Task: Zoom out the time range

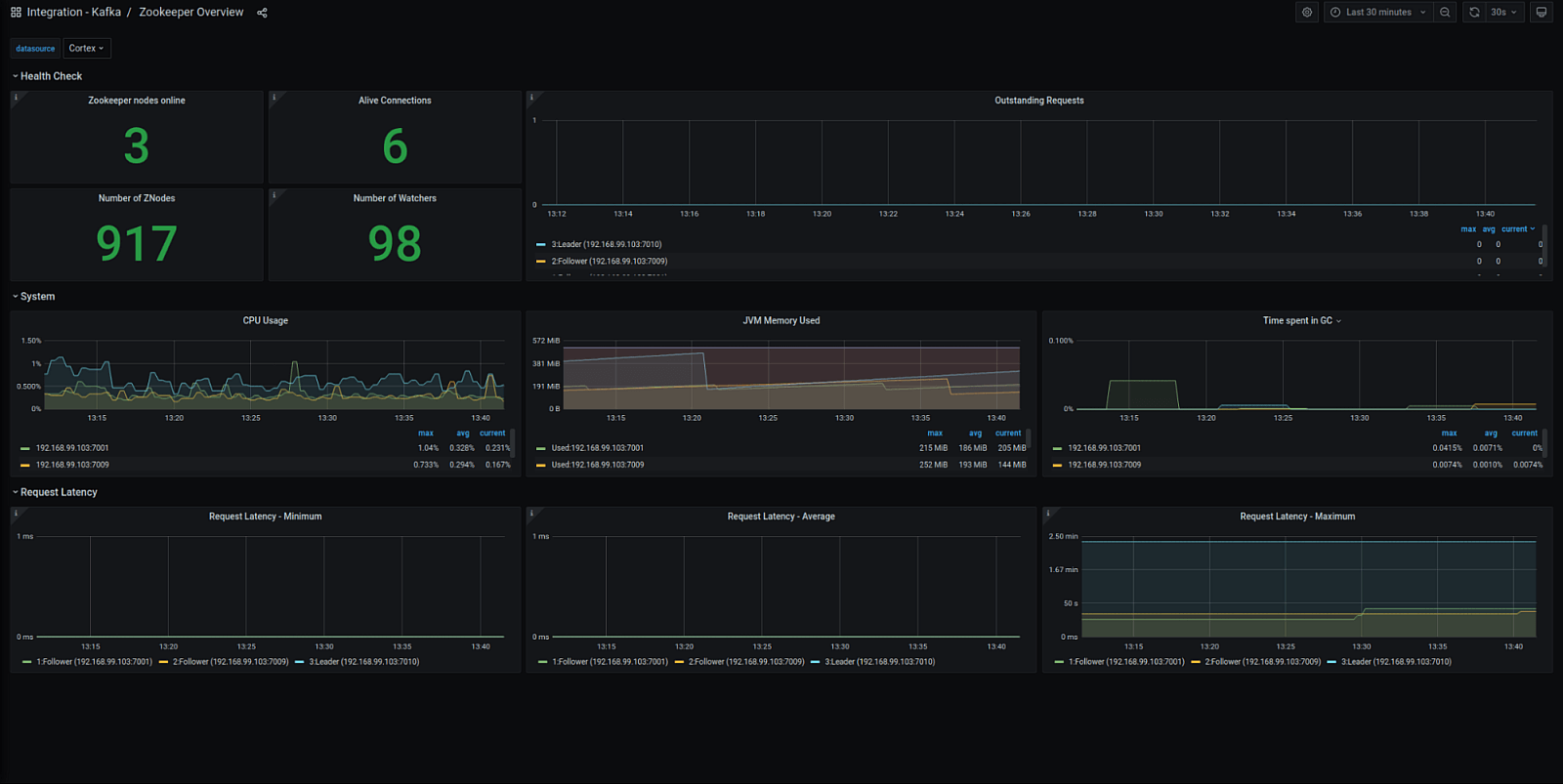Action: click(1445, 13)
